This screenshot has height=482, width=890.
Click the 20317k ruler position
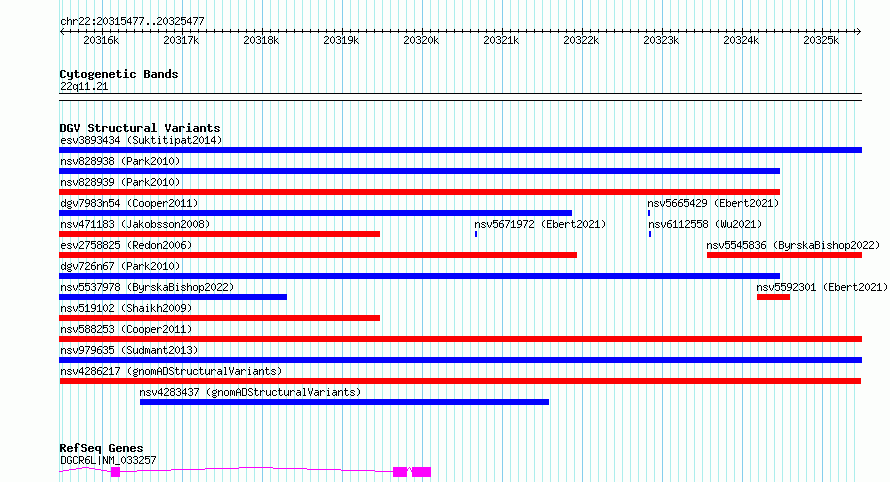pyautogui.click(x=181, y=40)
